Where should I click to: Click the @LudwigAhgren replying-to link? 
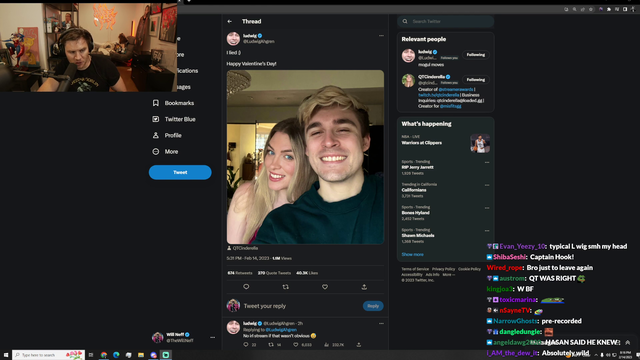click(x=281, y=330)
